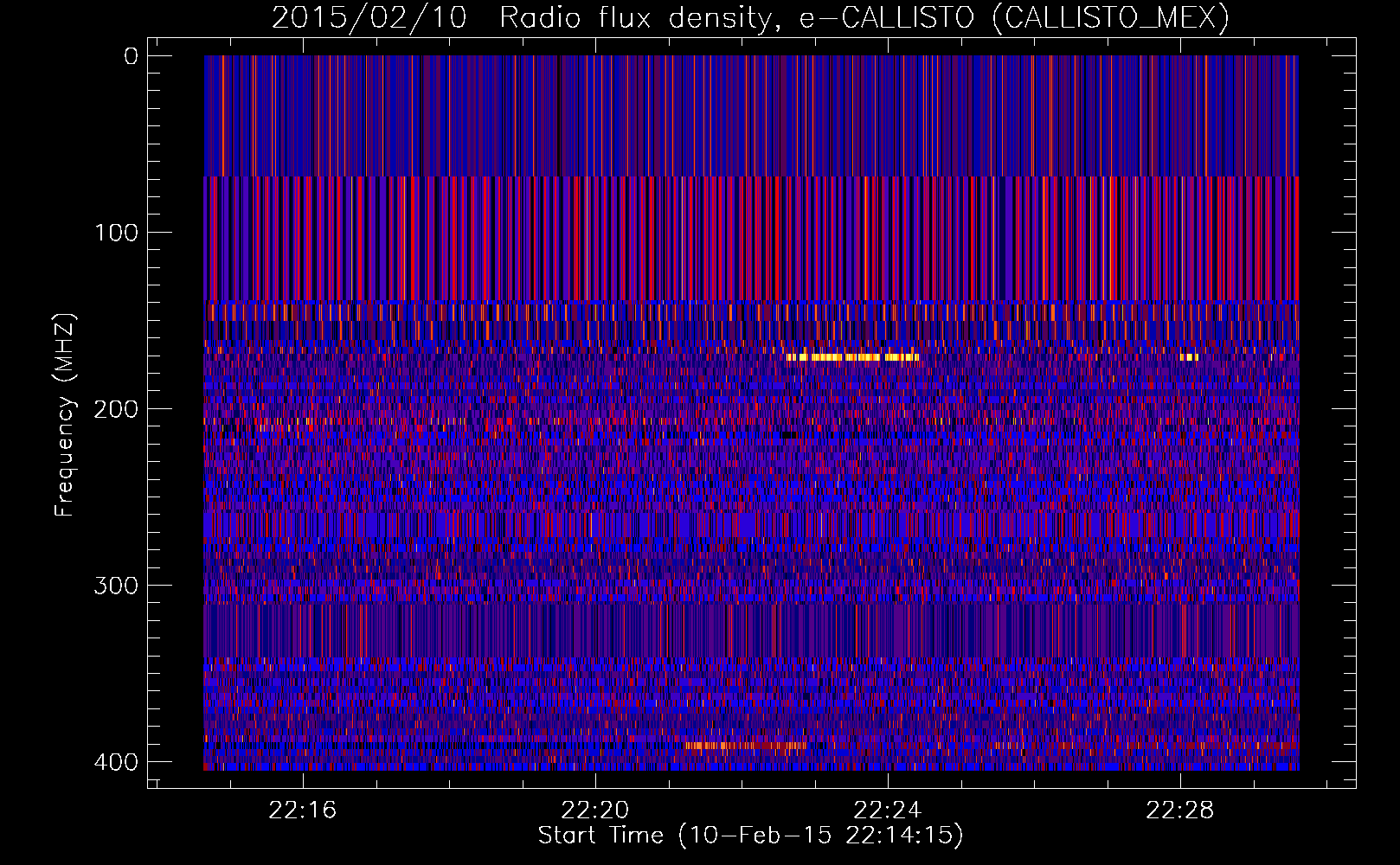Click the 'Start Time (10-Feb-15 22:14:15)' label
The height and width of the screenshot is (865, 1400).
pyautogui.click(x=750, y=836)
